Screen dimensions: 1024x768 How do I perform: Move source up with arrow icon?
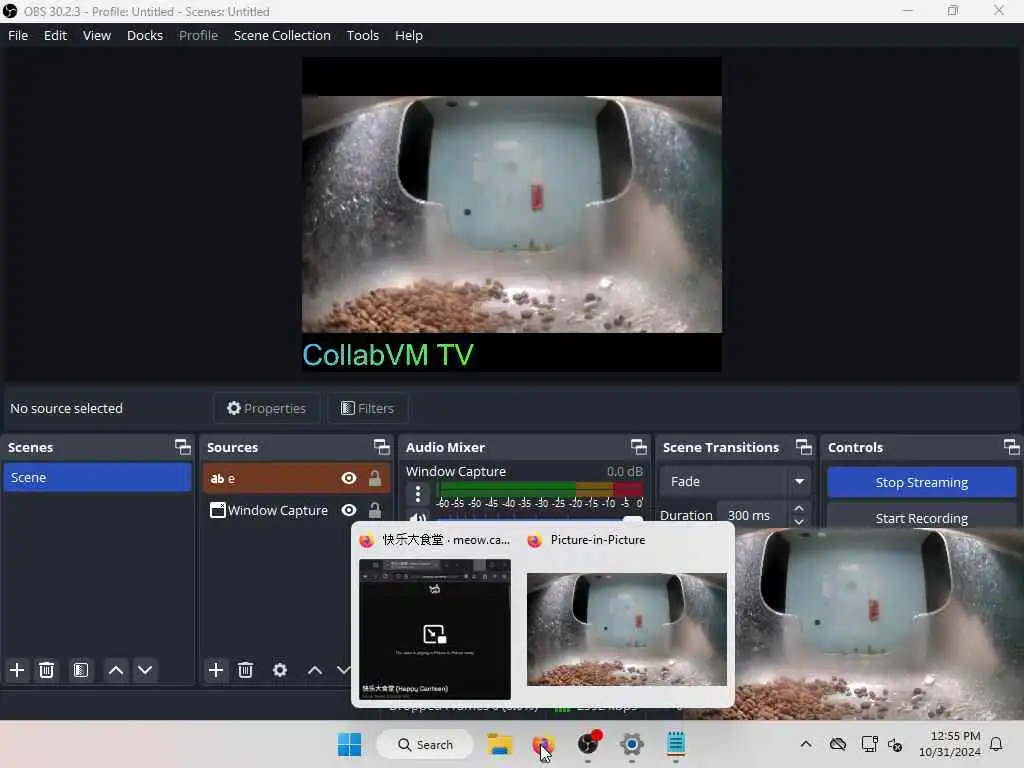pyautogui.click(x=315, y=670)
